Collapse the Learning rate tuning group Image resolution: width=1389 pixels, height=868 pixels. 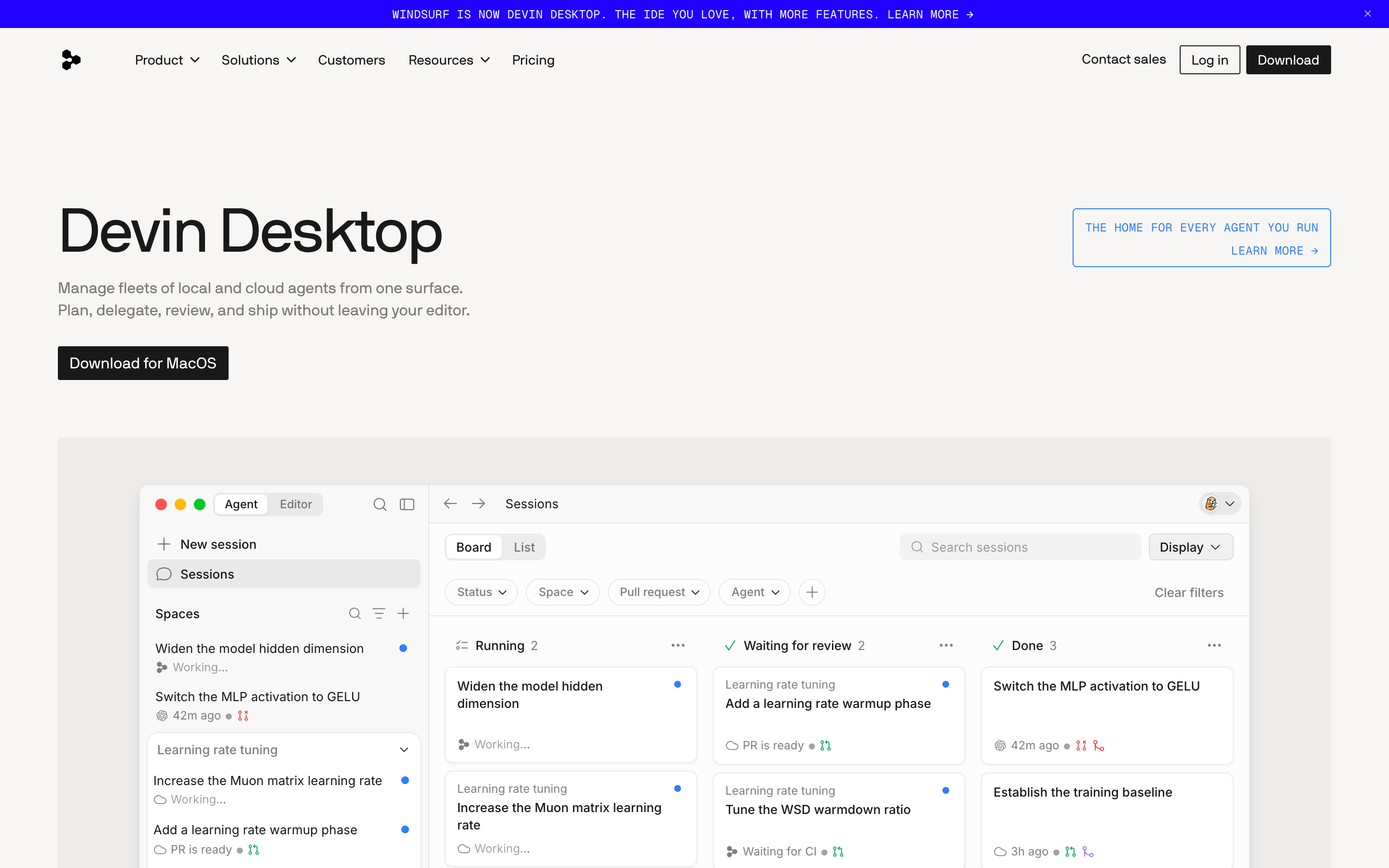404,750
